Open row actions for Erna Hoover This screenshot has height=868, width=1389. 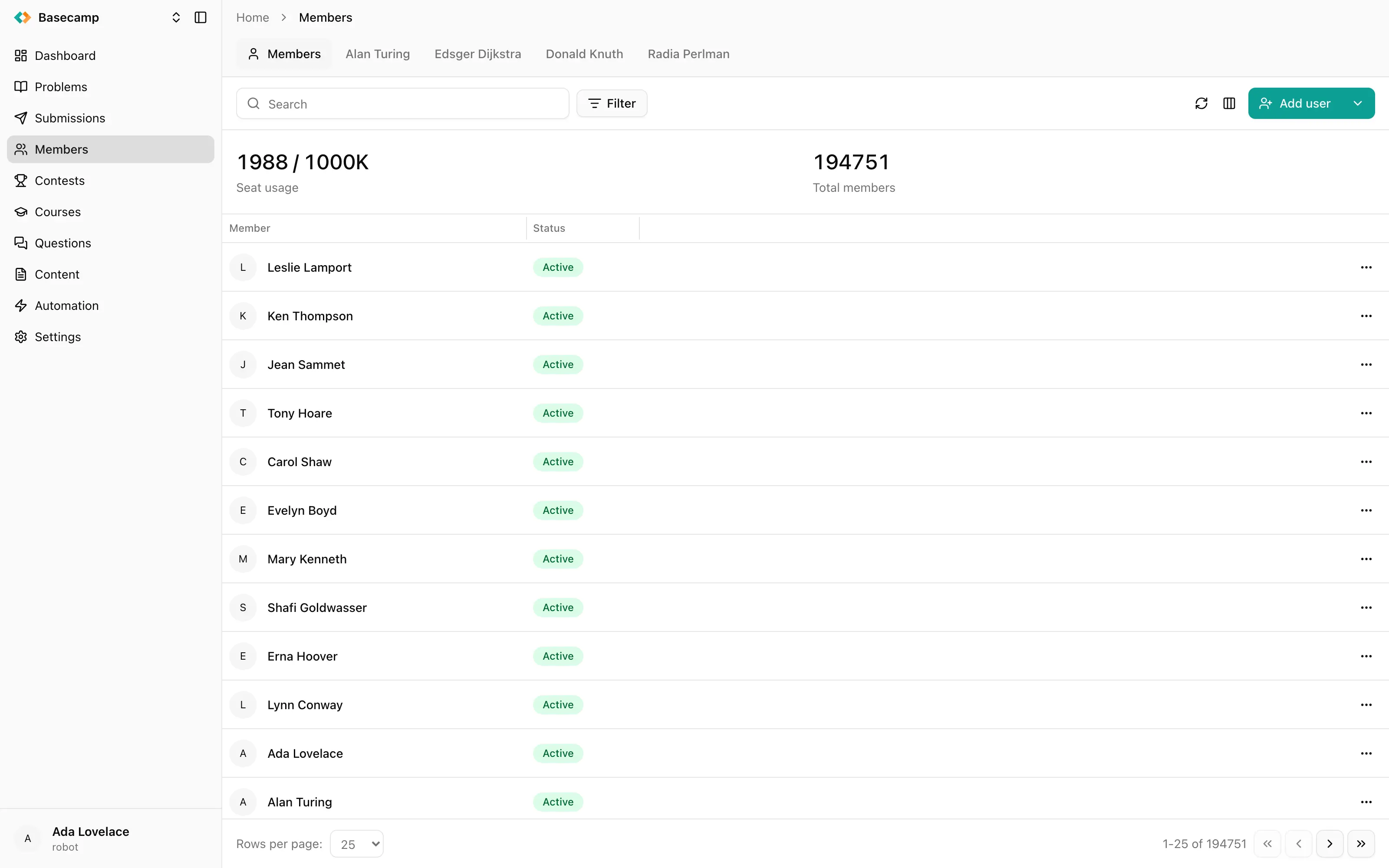point(1366,656)
